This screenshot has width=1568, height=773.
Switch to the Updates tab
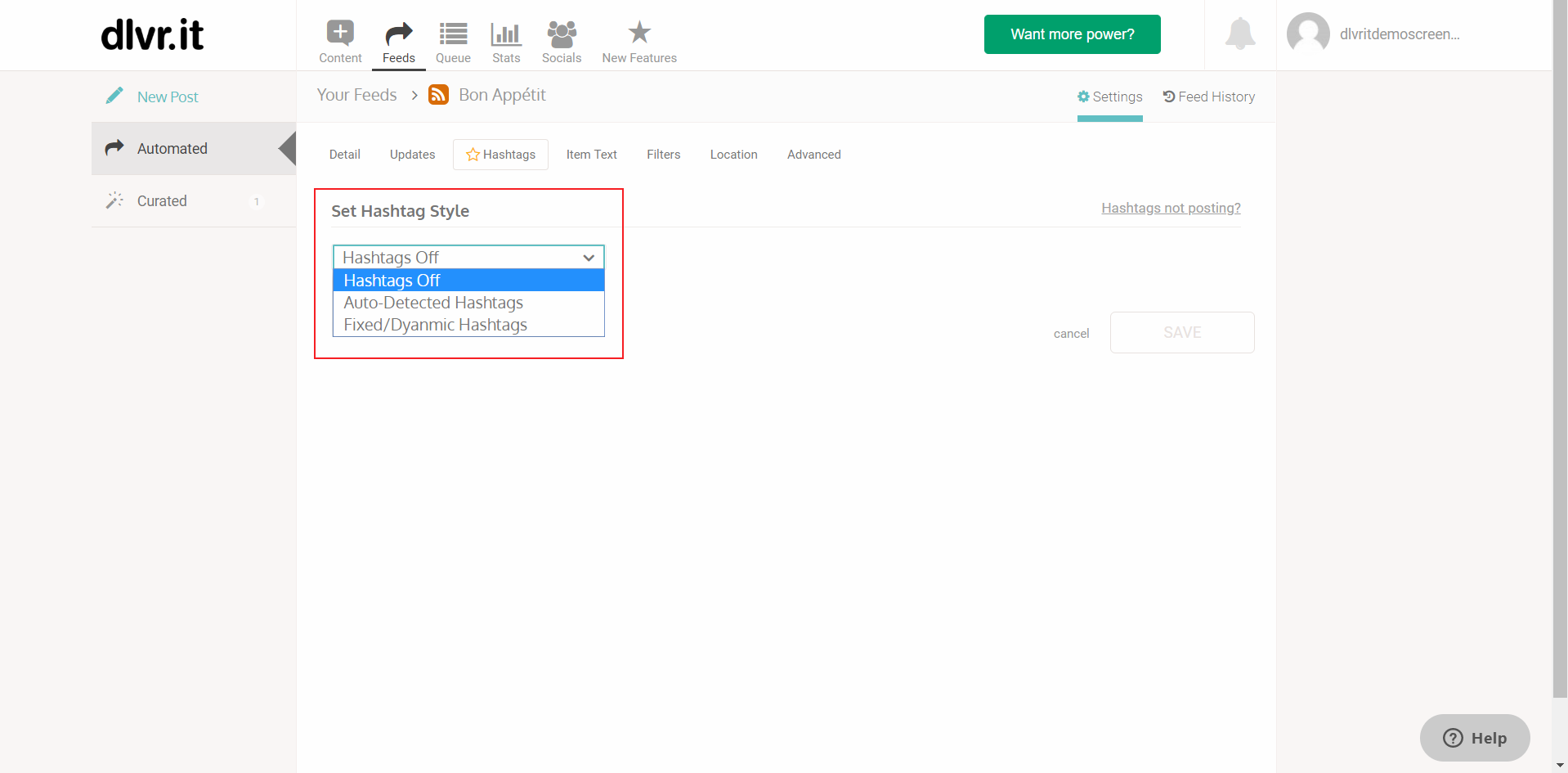point(413,155)
